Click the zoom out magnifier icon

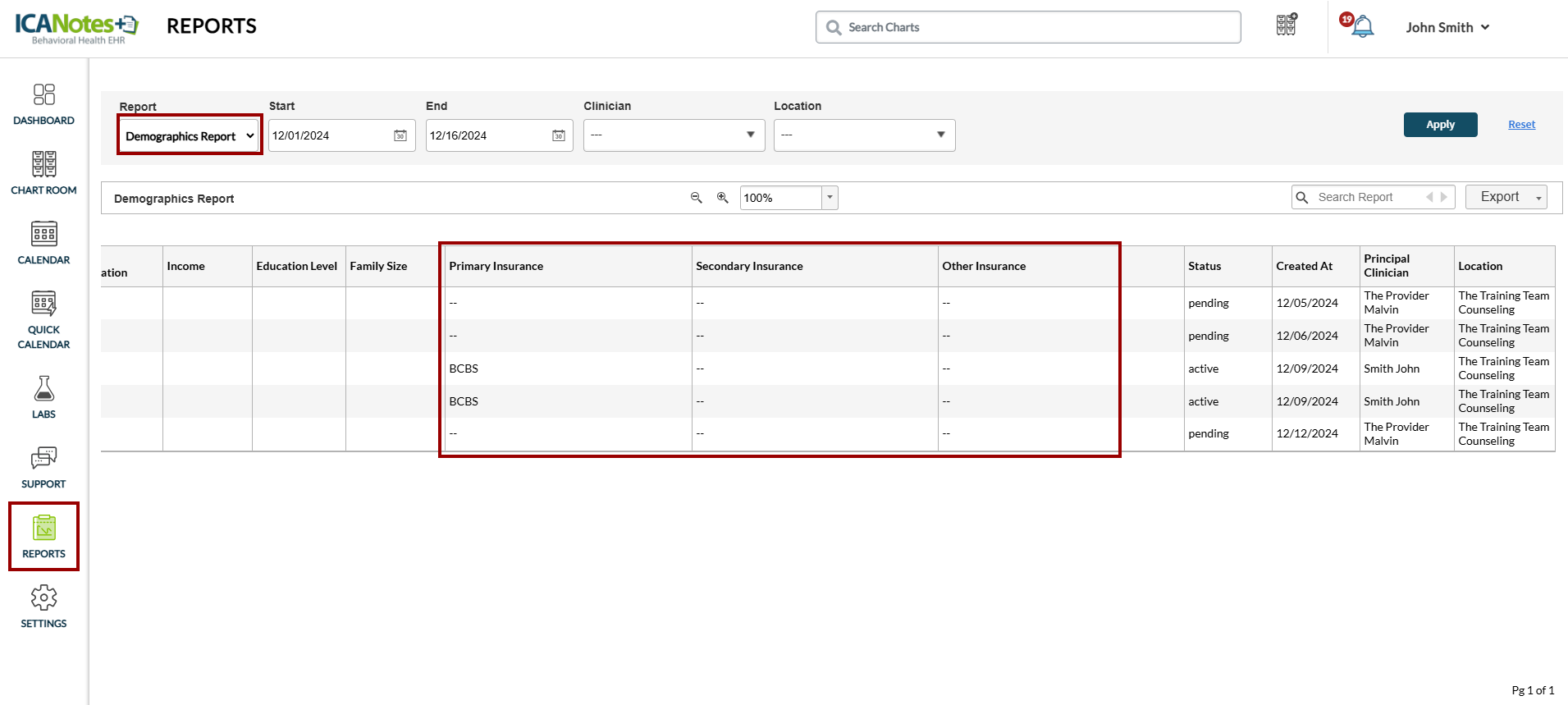pos(697,198)
